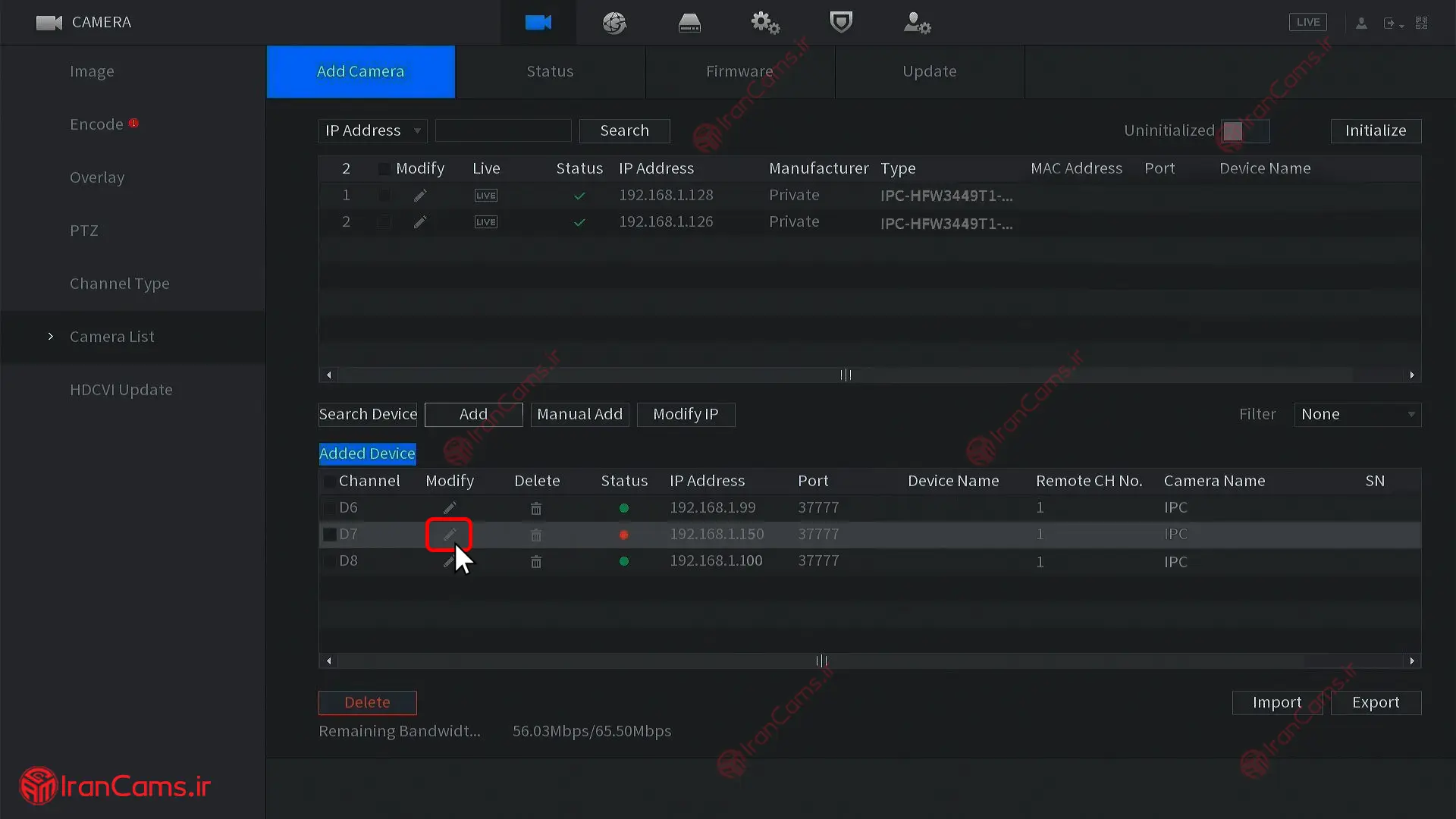Open the IP Address search type dropdown
Screen dimensions: 1456x819
pos(372,130)
